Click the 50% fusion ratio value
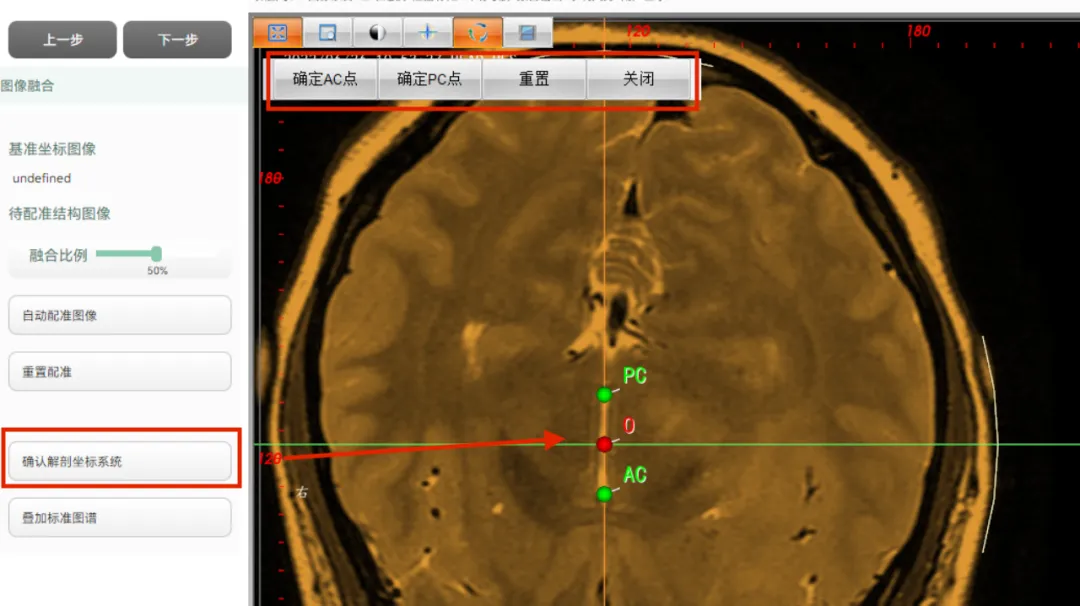This screenshot has width=1080, height=606. pos(157,271)
